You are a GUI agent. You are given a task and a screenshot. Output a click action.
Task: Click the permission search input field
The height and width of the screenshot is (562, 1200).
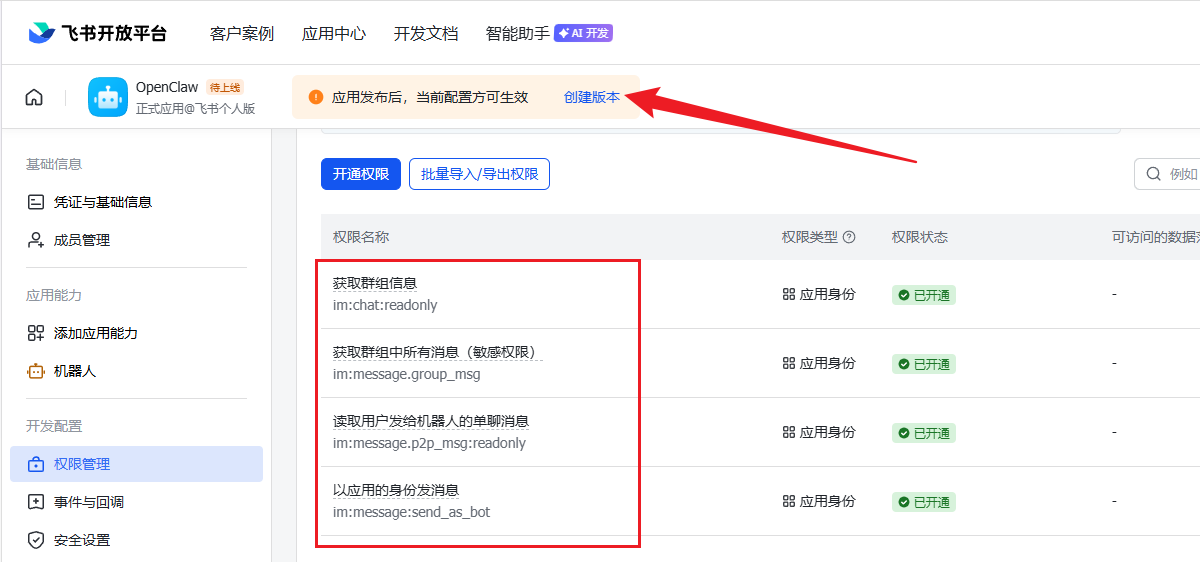[x=1182, y=174]
